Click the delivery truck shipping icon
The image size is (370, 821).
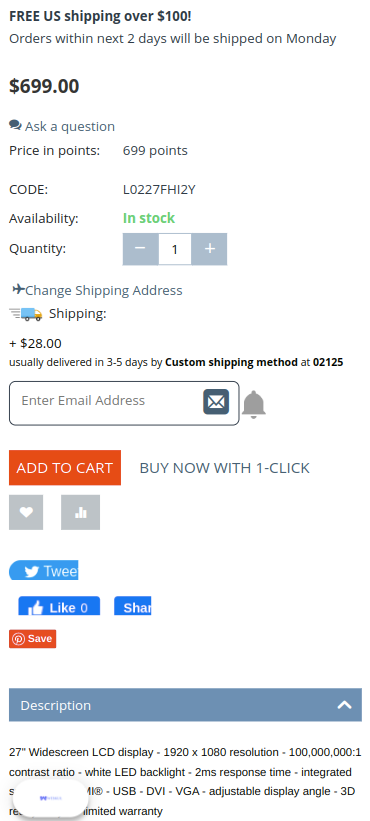26,314
